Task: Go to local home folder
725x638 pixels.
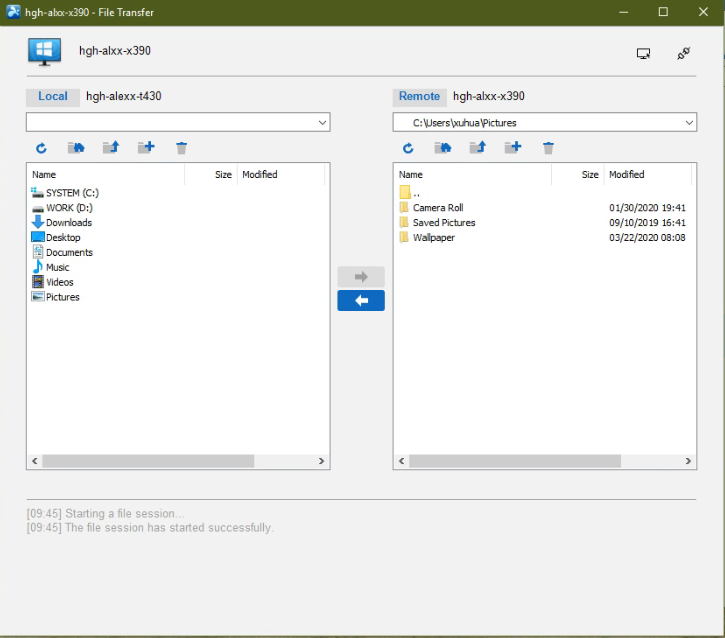Action: point(76,148)
